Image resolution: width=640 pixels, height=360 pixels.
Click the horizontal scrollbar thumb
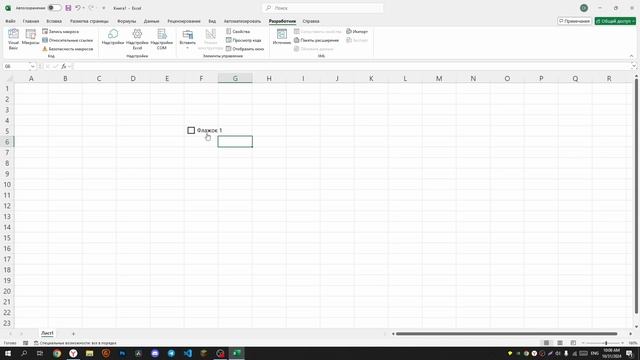(506, 333)
